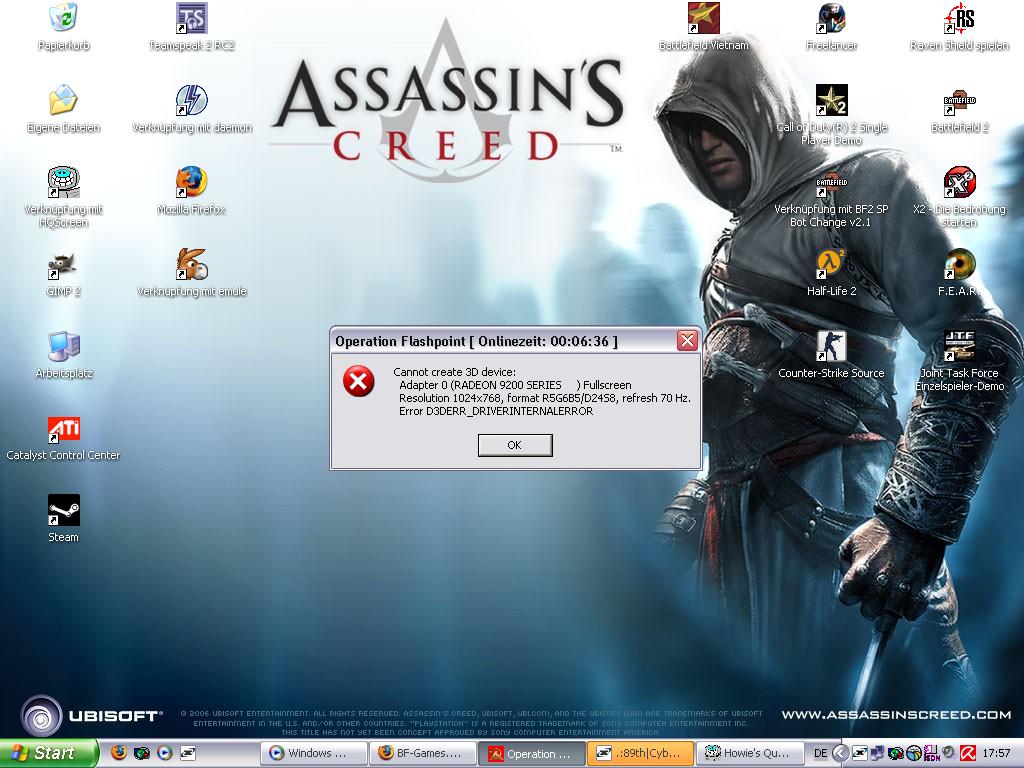Switch to the Howie's Qu... taskbar button
The width and height of the screenshot is (1024, 768).
point(748,754)
